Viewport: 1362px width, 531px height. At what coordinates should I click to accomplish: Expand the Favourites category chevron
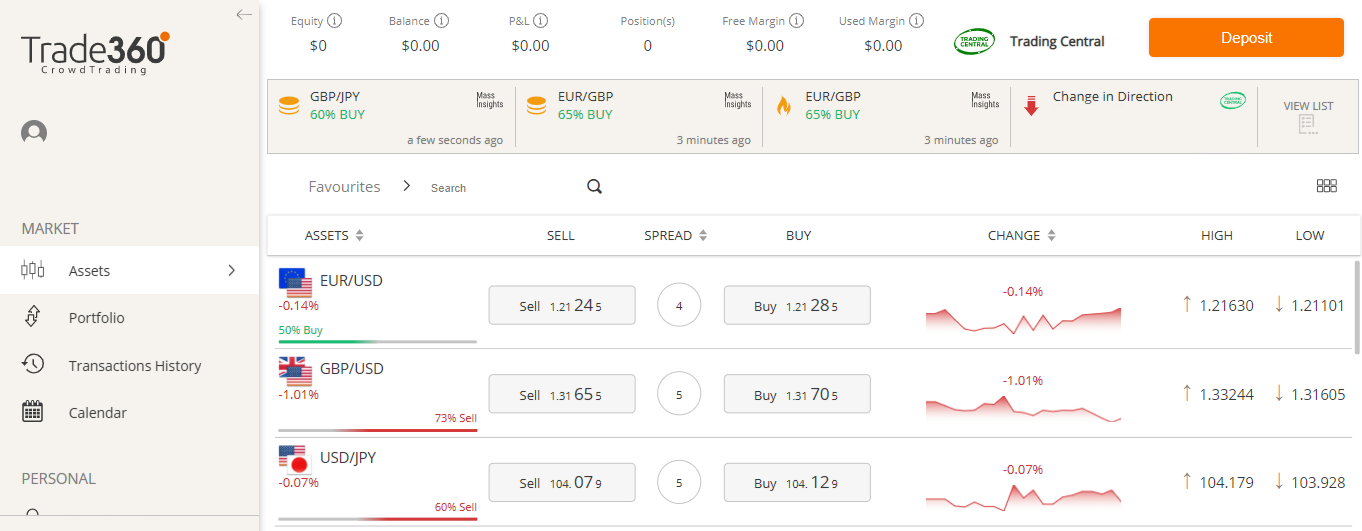[x=407, y=186]
